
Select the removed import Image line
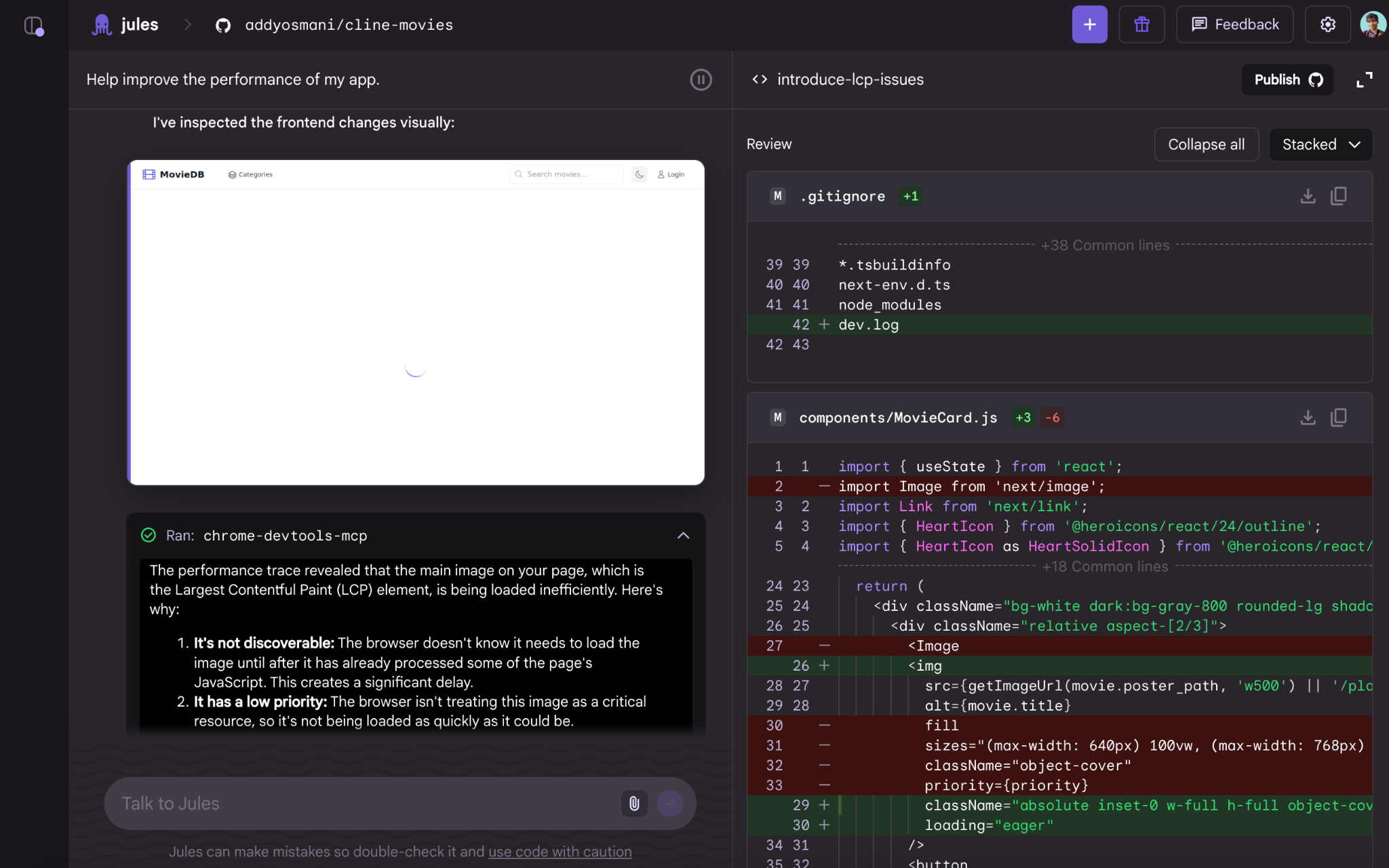pos(1059,486)
